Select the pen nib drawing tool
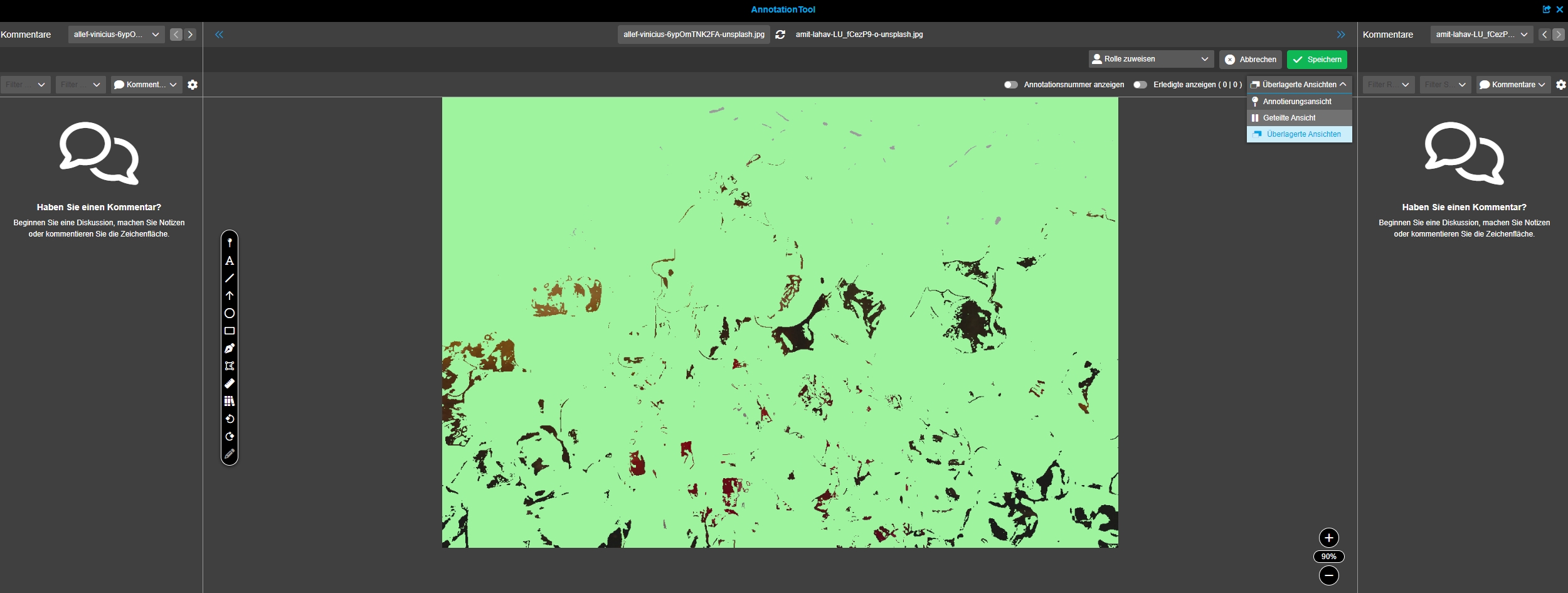1568x593 pixels. tap(230, 348)
